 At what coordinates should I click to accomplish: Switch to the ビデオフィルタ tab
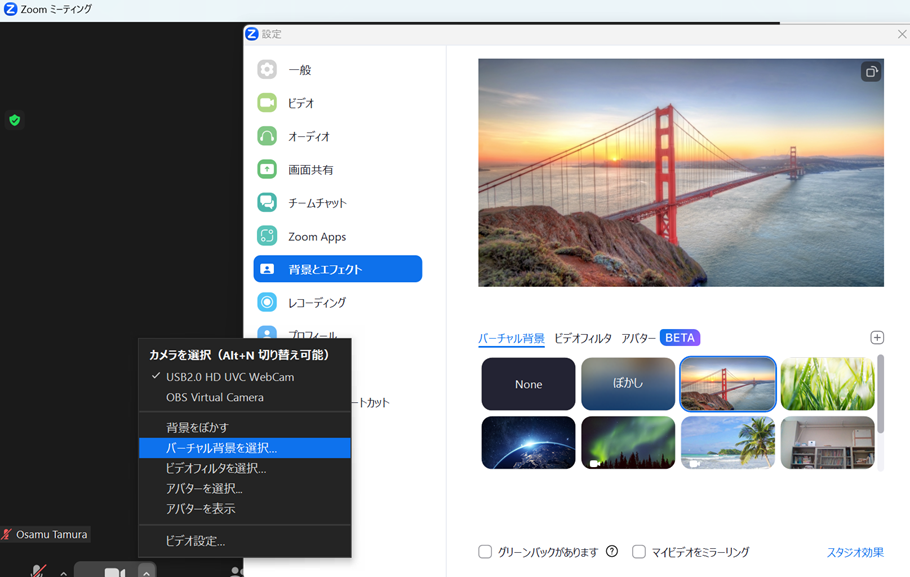tap(582, 338)
